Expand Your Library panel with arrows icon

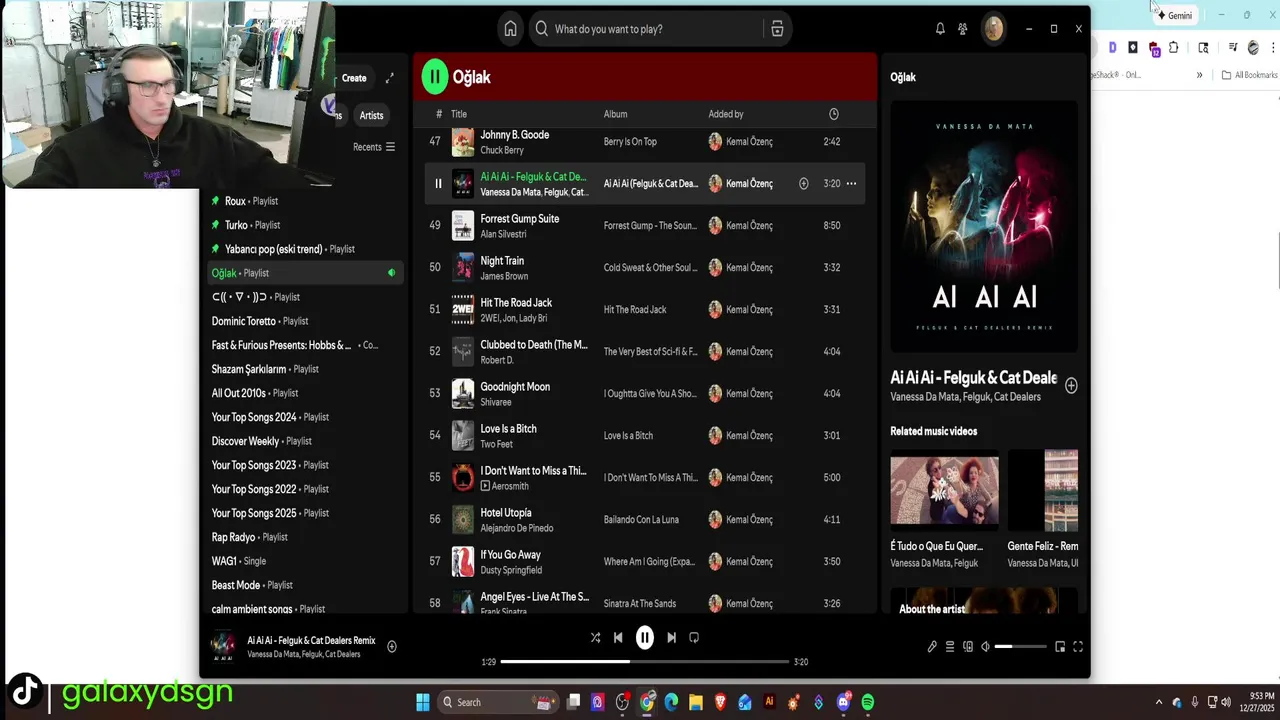click(x=390, y=78)
